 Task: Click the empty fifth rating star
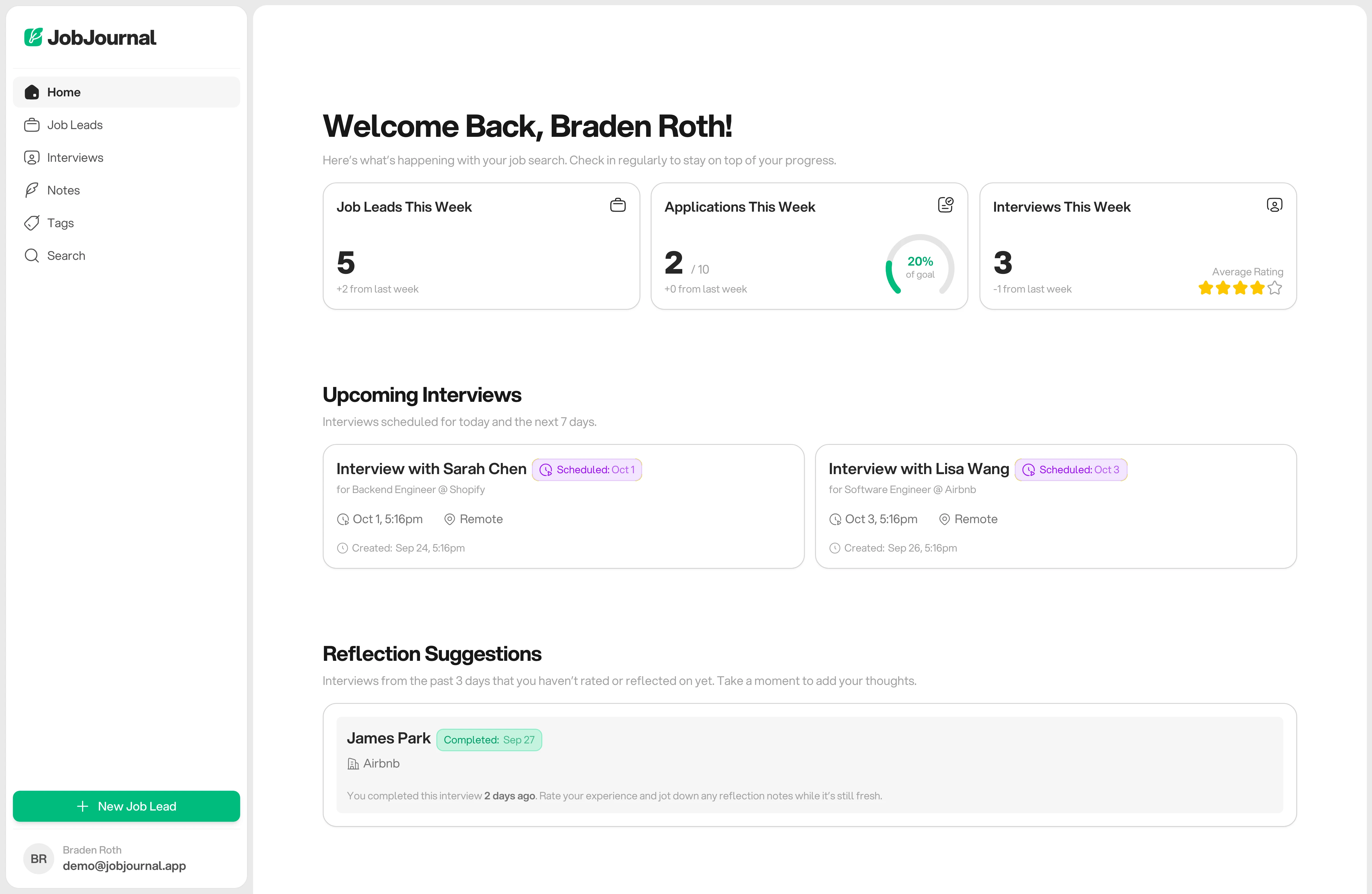tap(1274, 288)
